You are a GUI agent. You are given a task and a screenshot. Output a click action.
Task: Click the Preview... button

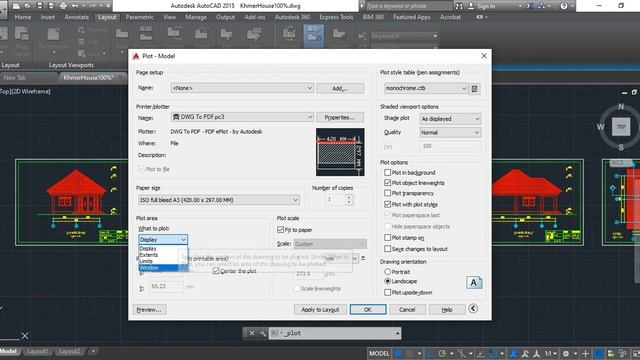pos(149,310)
